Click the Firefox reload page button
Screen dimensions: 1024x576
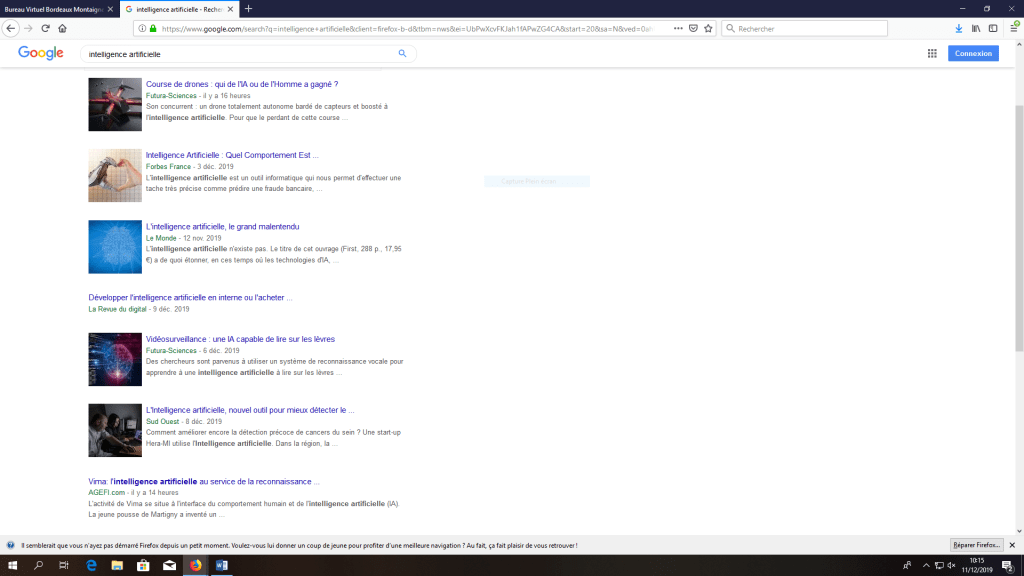click(x=45, y=28)
